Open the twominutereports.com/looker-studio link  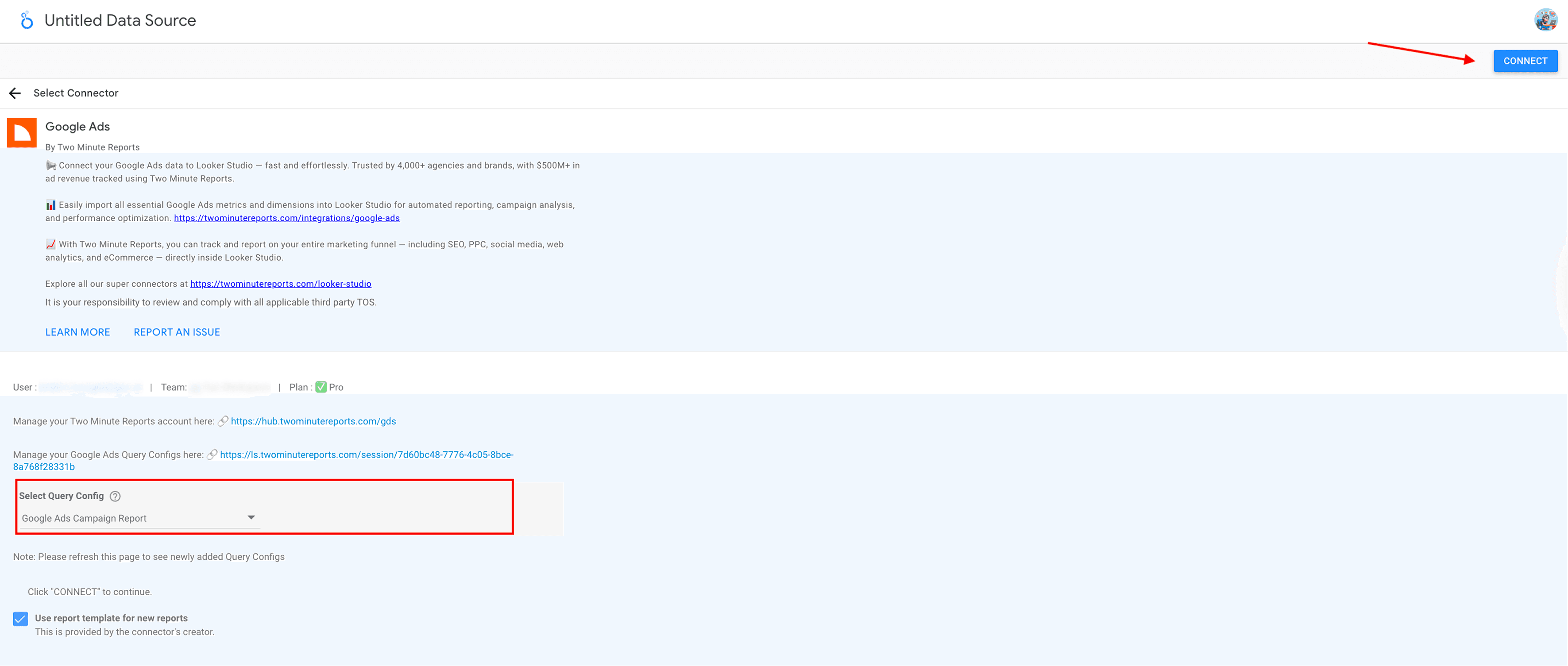(x=281, y=284)
